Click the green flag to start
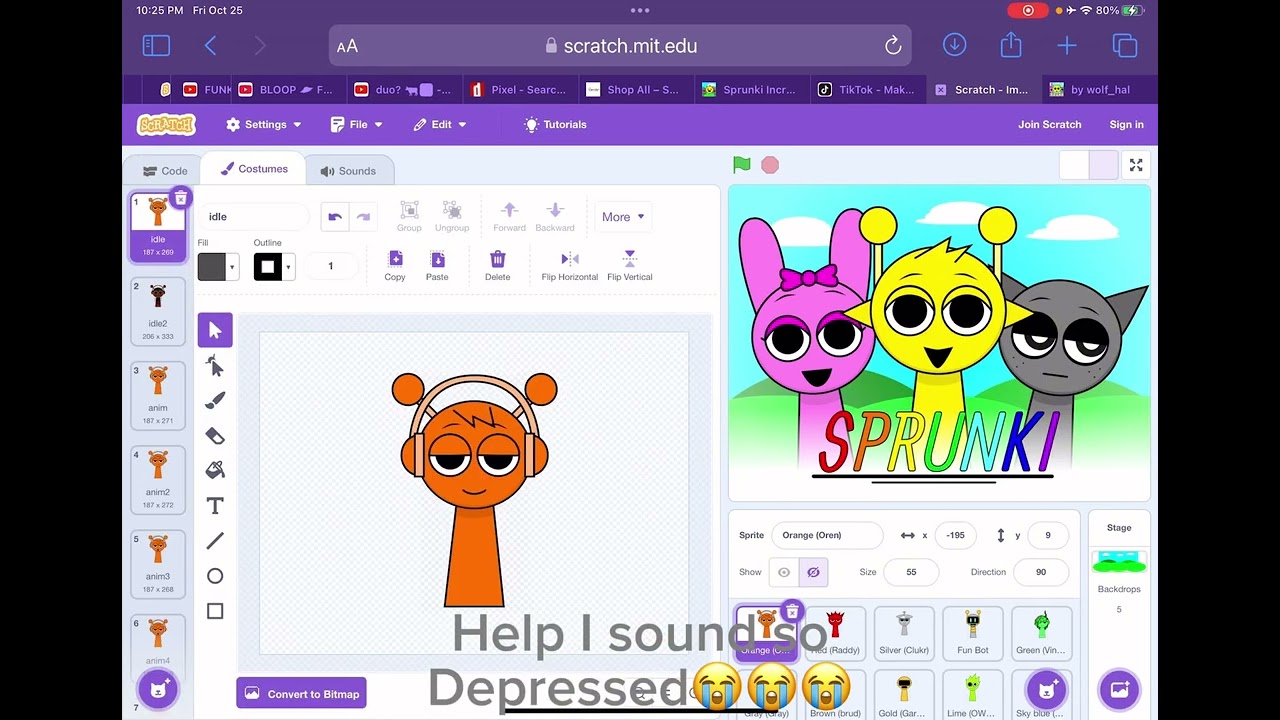Screen dimensions: 1280x720 coord(741,165)
